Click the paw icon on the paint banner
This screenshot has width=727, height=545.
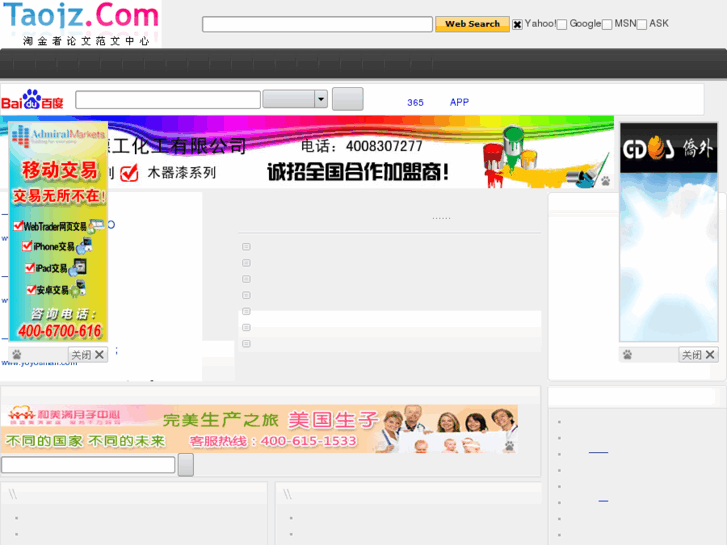tap(606, 181)
